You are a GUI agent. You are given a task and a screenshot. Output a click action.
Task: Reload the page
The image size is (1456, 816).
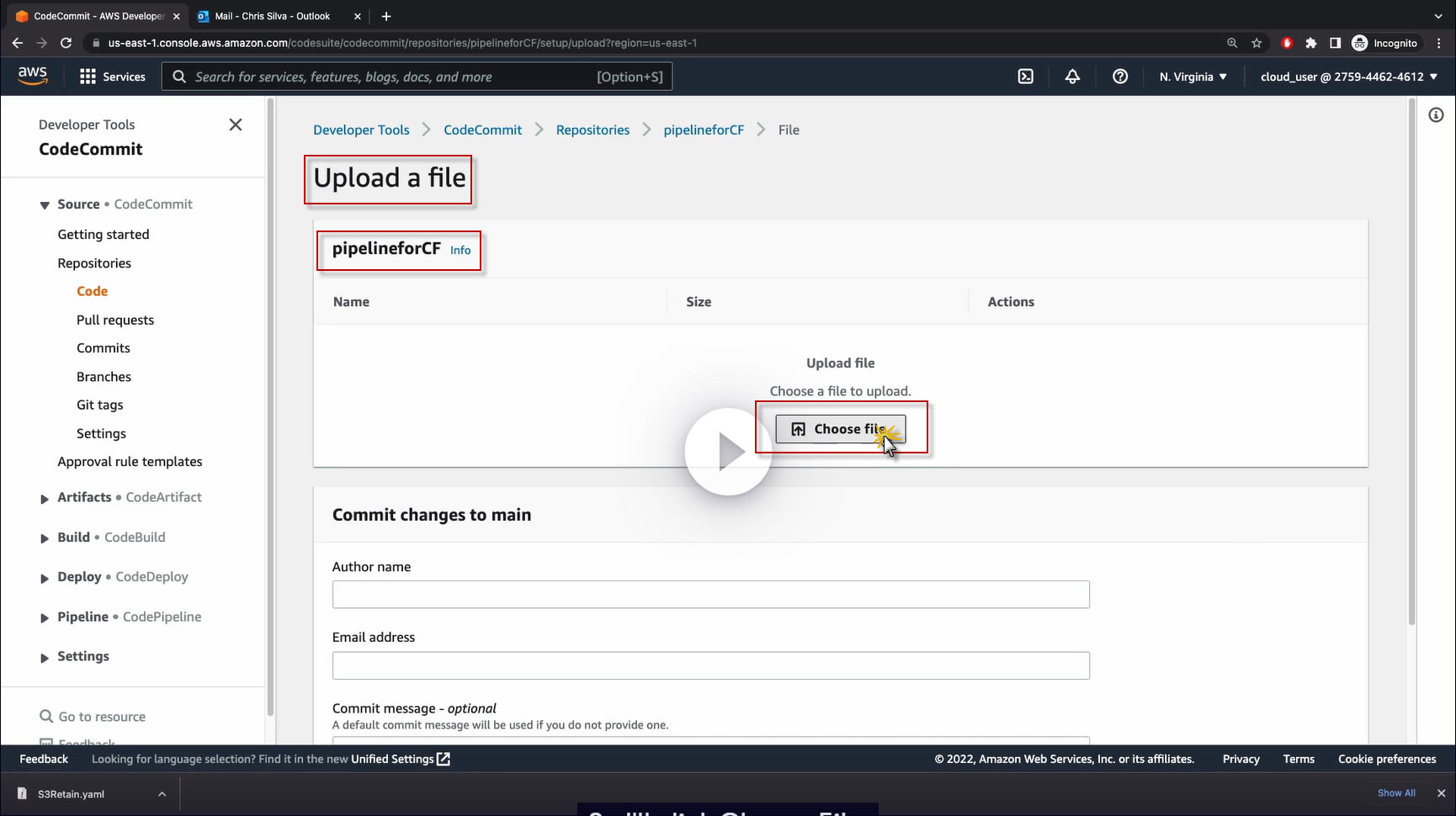point(66,43)
